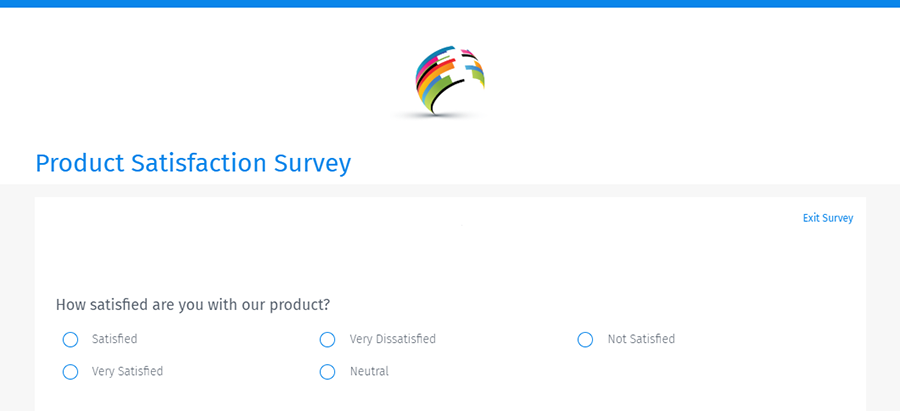Viewport: 900px width, 411px height.
Task: Click the blue bar at the page top
Action: pos(450,4)
